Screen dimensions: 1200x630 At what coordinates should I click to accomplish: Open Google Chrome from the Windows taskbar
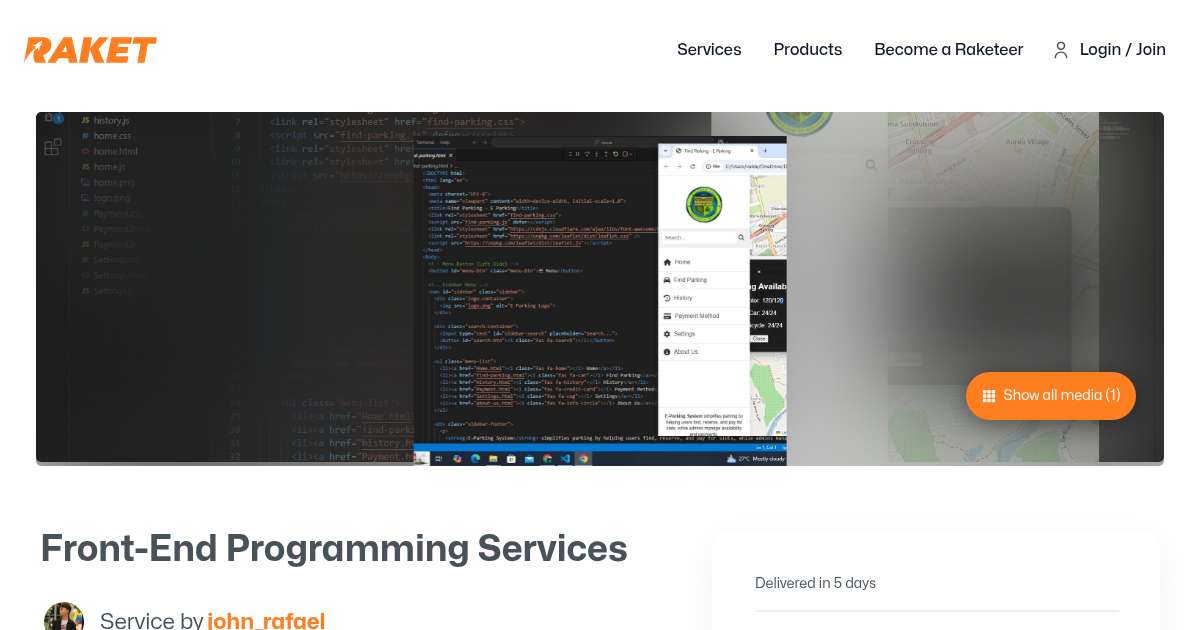tap(548, 460)
